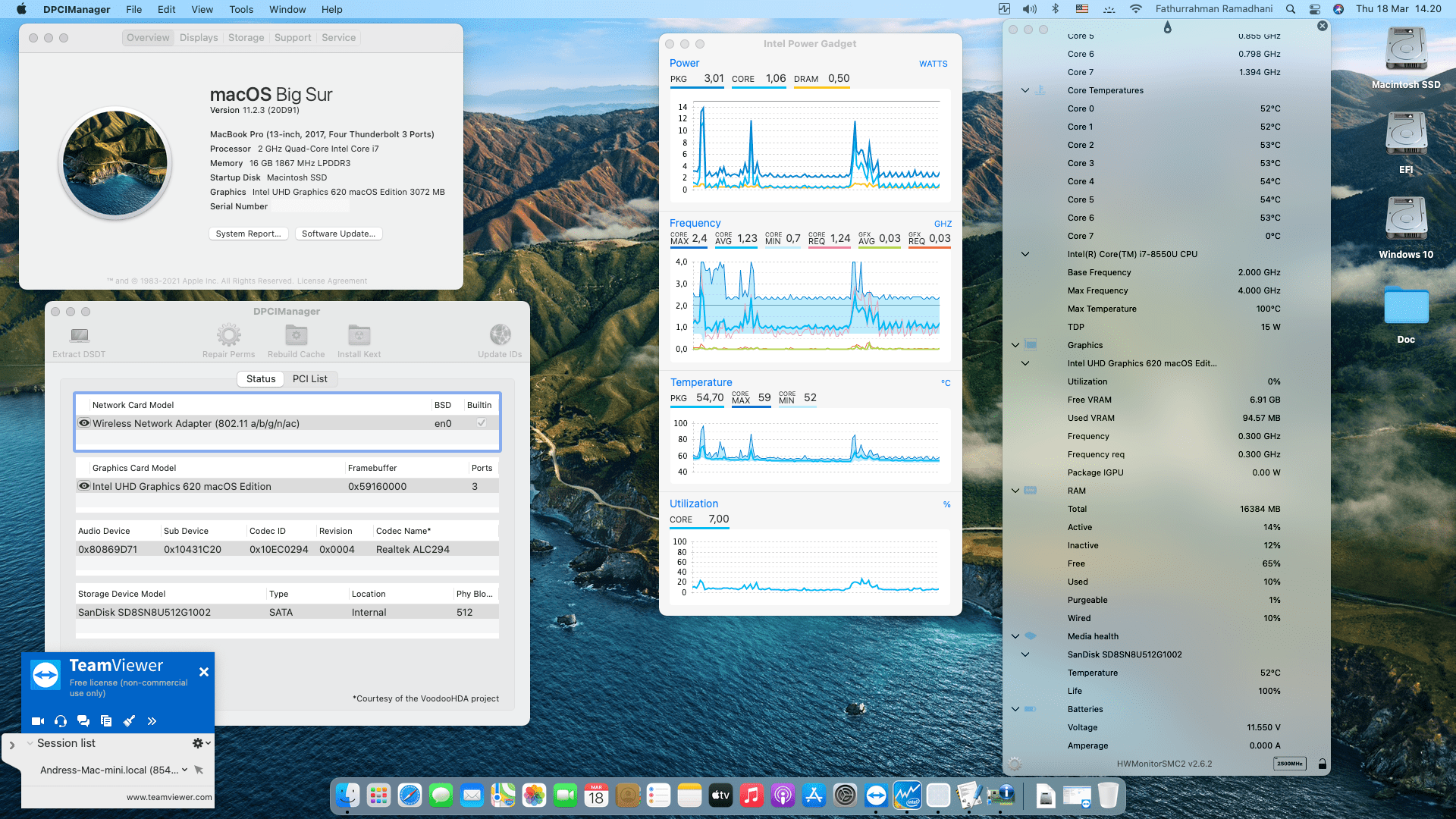1456x819 pixels.
Task: Open www.teamviewer.com link
Action: (x=169, y=797)
